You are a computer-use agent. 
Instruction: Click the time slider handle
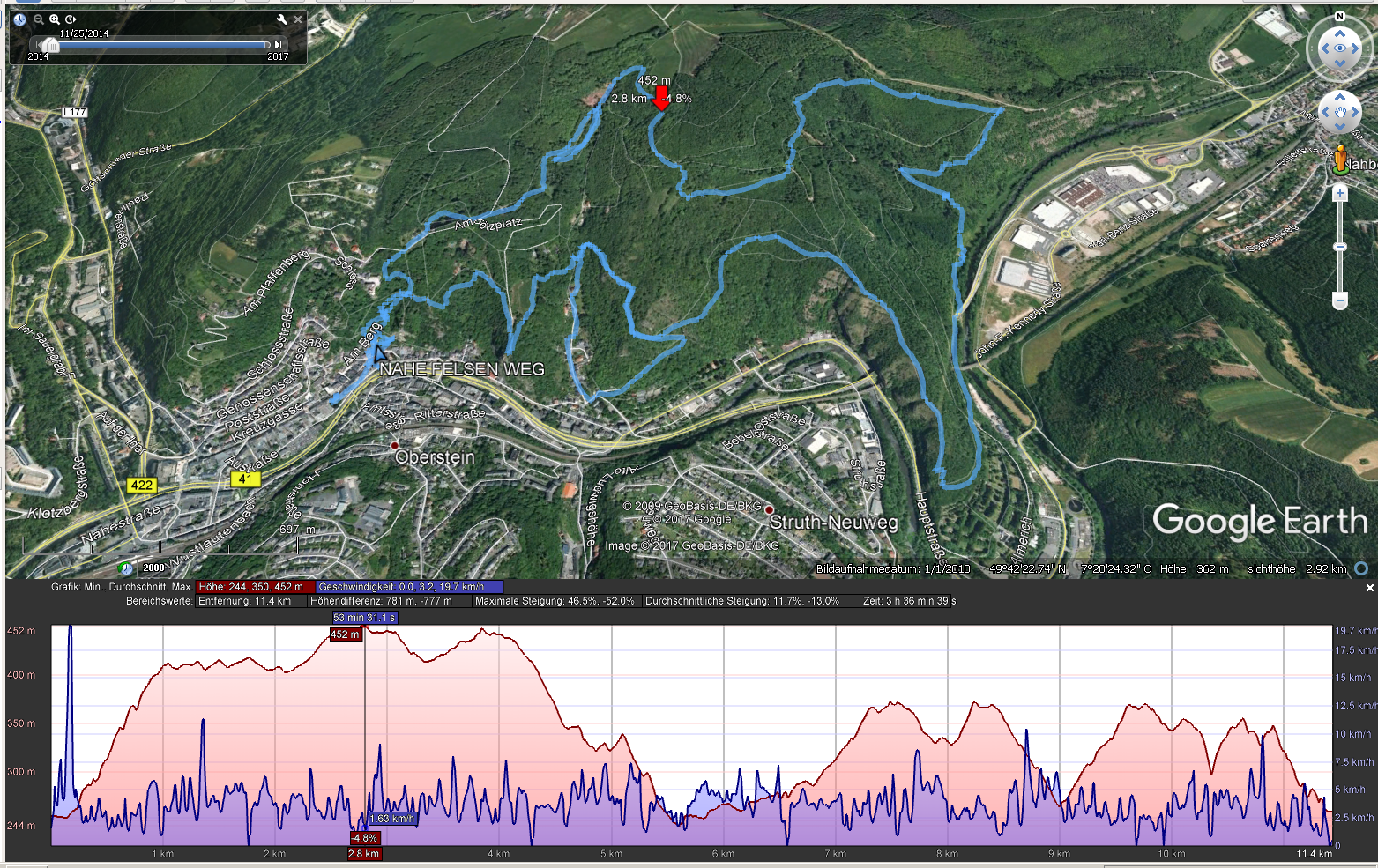(50, 45)
